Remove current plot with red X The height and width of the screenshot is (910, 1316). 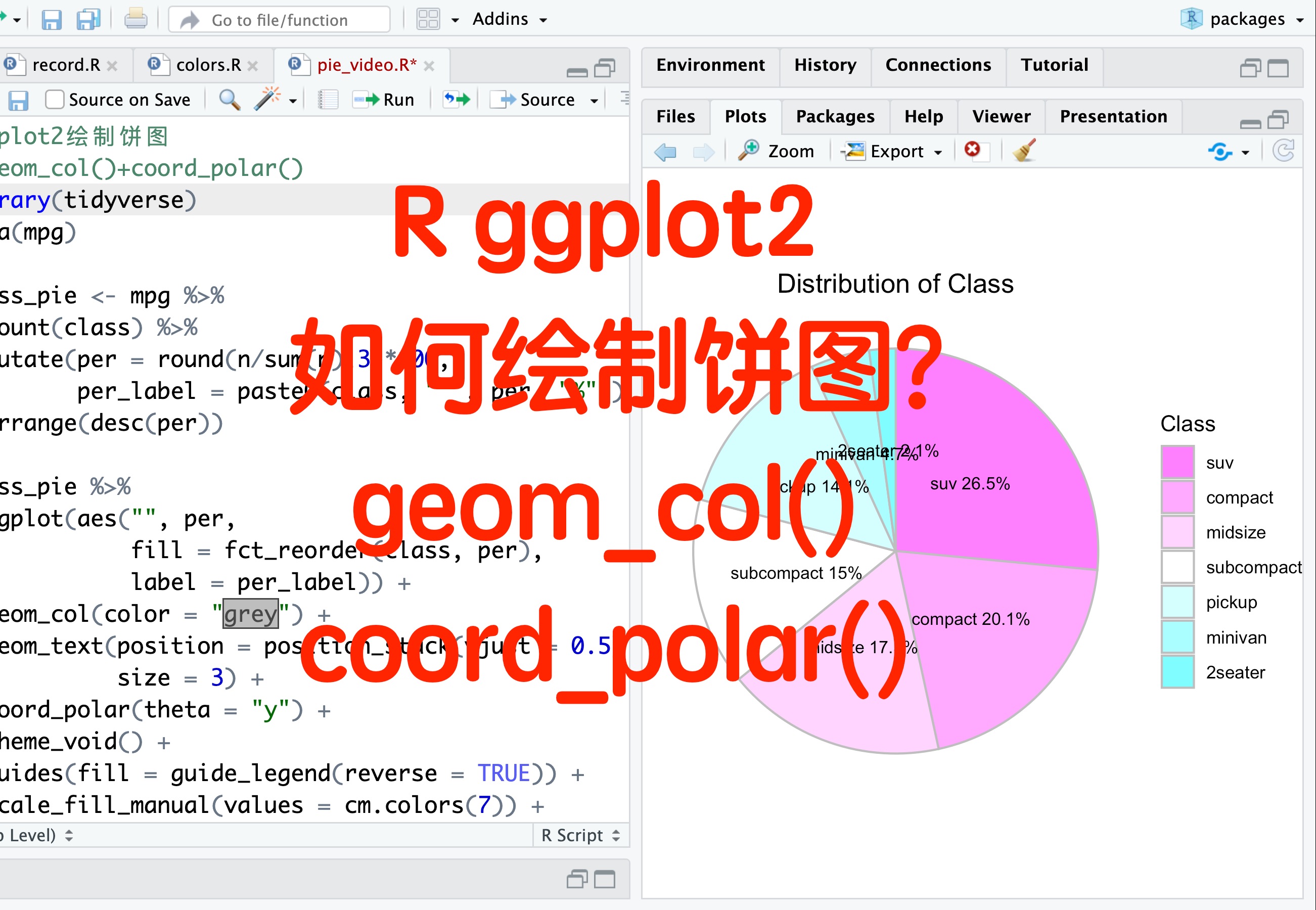tap(972, 150)
